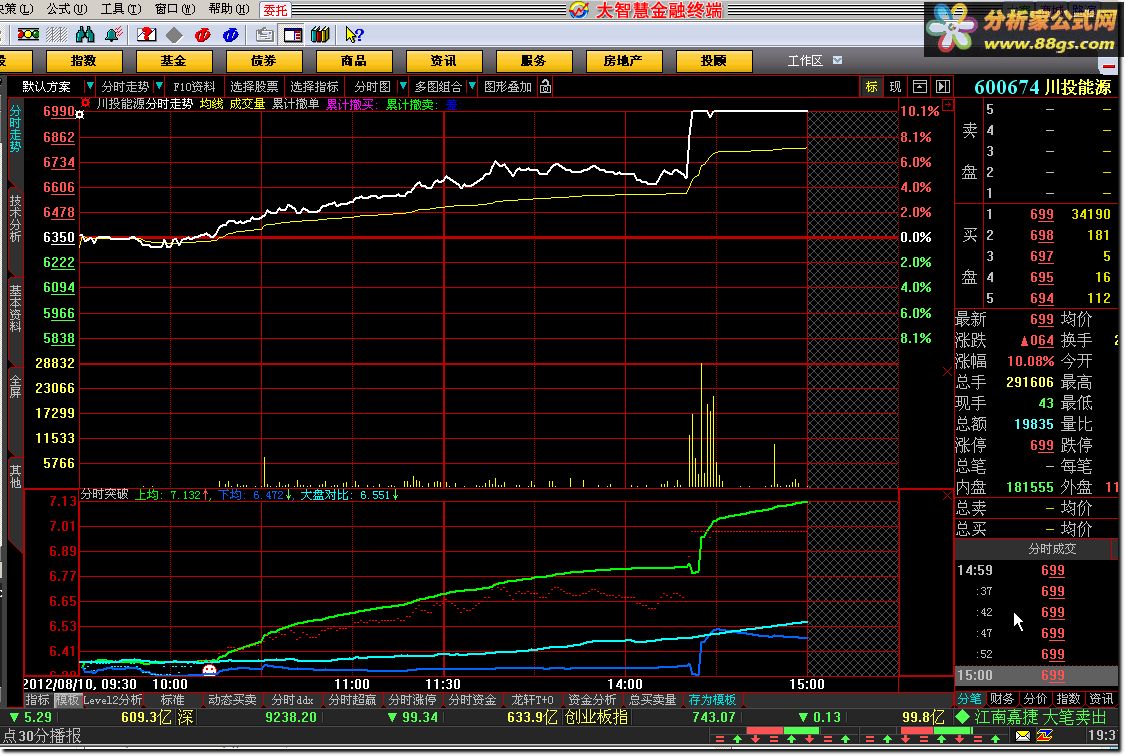The width and height of the screenshot is (1126, 756).
Task: Click the binoculars search icon
Action: pyautogui.click(x=85, y=34)
